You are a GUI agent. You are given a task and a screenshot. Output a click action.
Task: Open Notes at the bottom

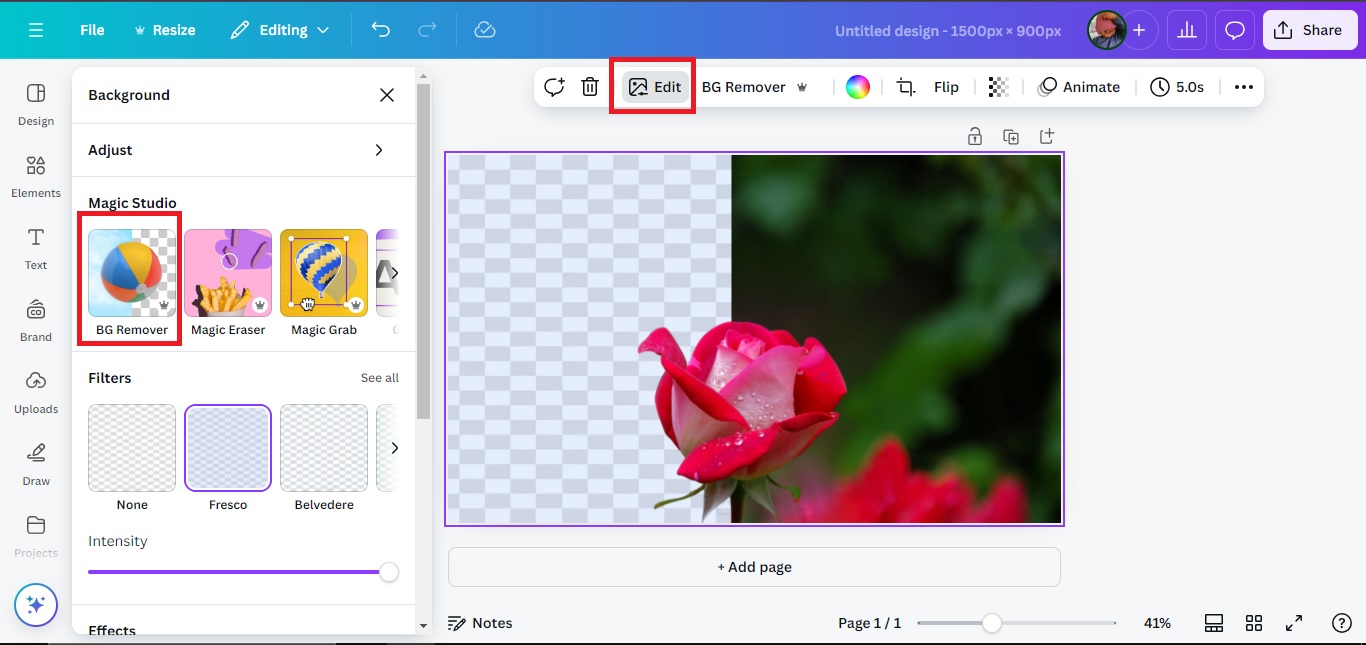(480, 623)
